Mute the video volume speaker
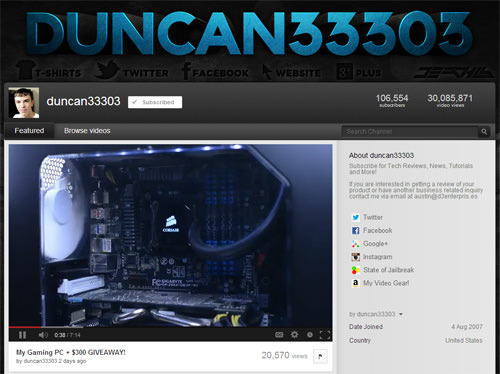500x374 pixels. pos(43,335)
